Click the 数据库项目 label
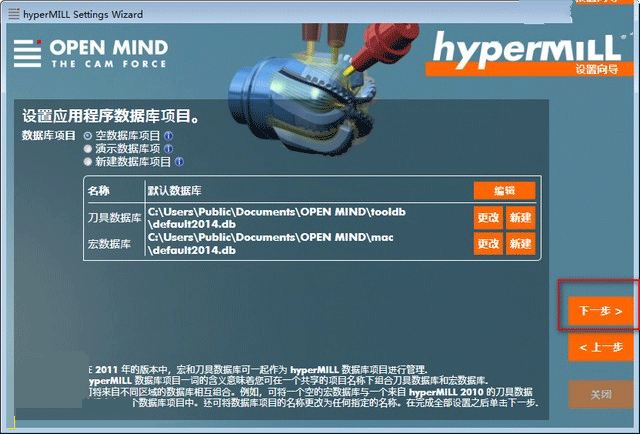 [49, 136]
